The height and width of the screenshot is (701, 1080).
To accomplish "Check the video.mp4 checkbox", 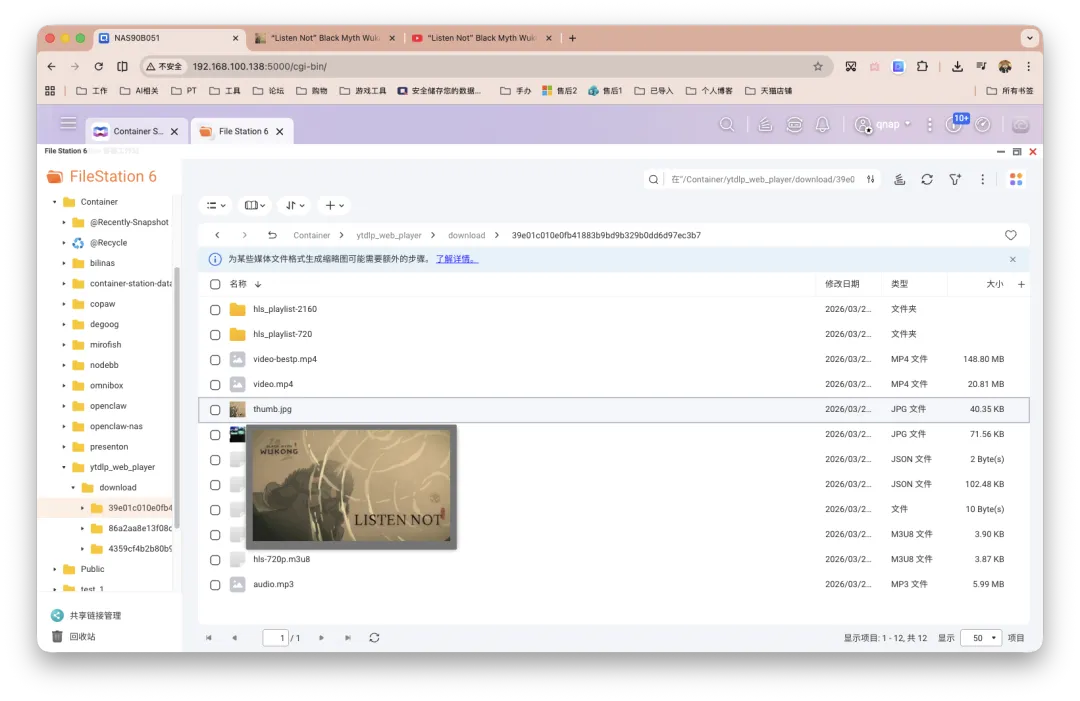I will coord(215,385).
